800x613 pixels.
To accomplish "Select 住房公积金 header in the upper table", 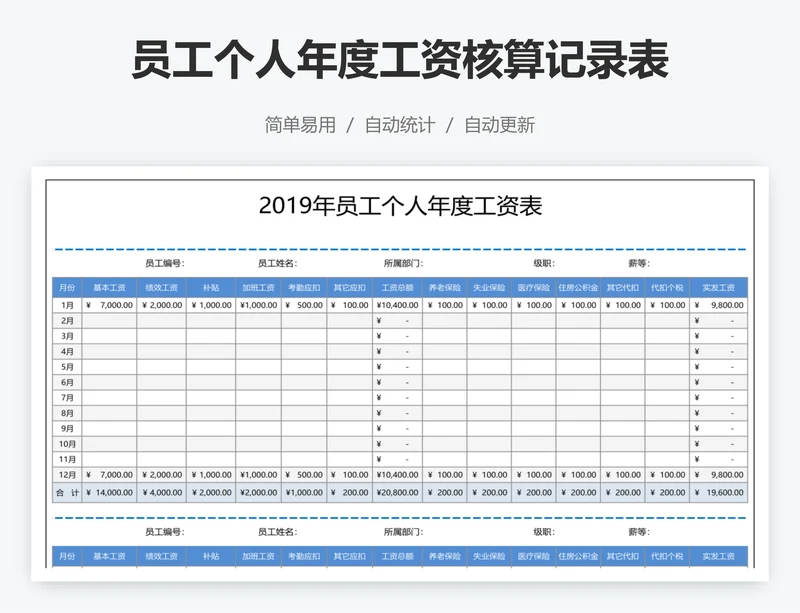I will click(578, 288).
